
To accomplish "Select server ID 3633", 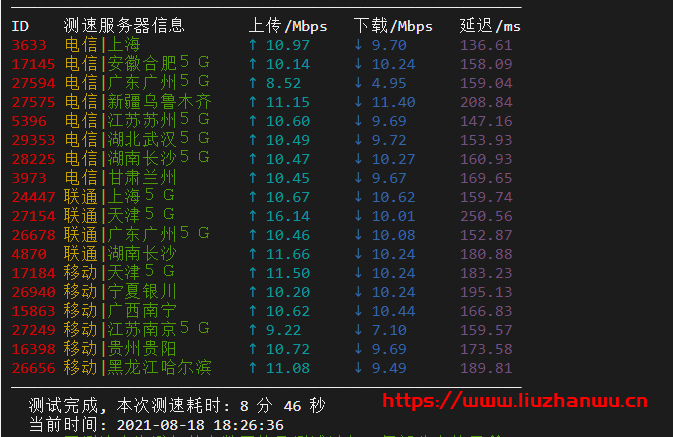I will [30, 45].
